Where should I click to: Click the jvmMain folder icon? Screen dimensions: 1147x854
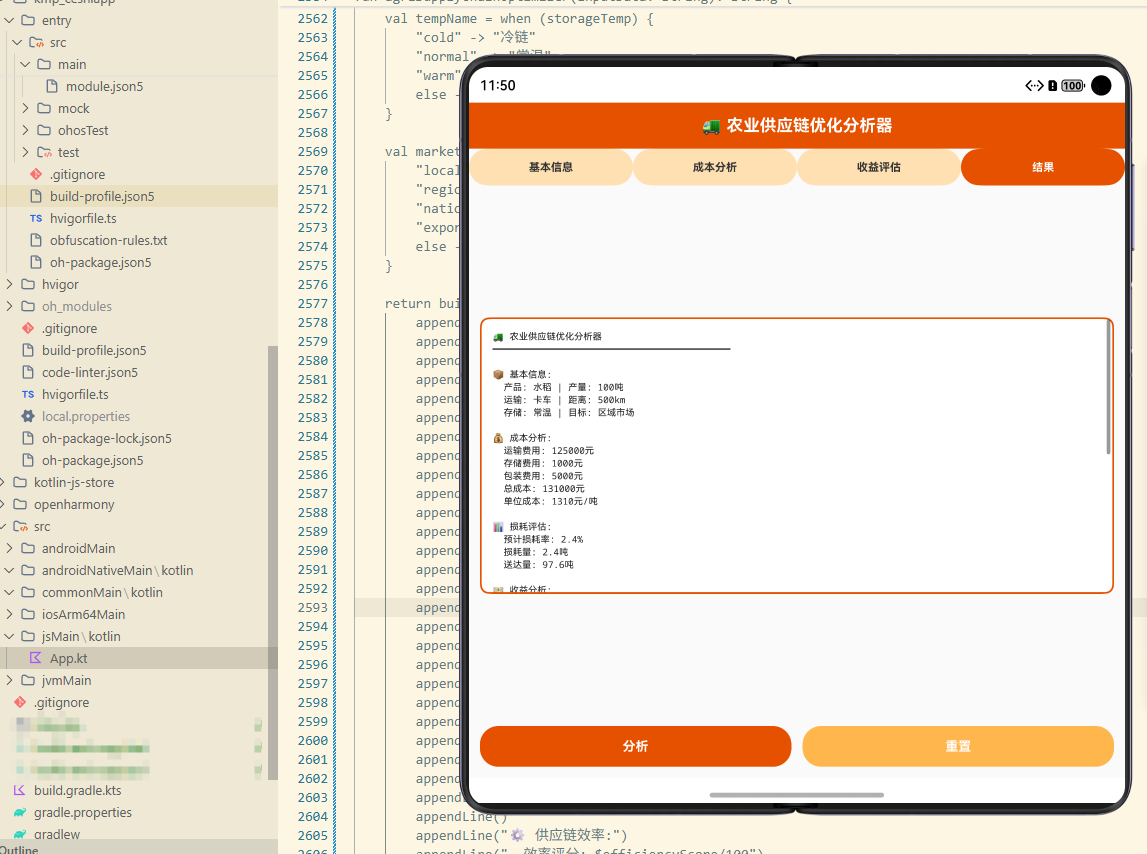[28, 680]
